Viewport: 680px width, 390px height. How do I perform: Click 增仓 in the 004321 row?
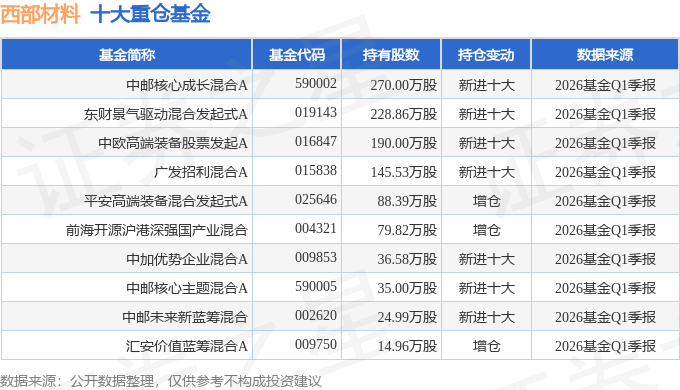pyautogui.click(x=487, y=230)
